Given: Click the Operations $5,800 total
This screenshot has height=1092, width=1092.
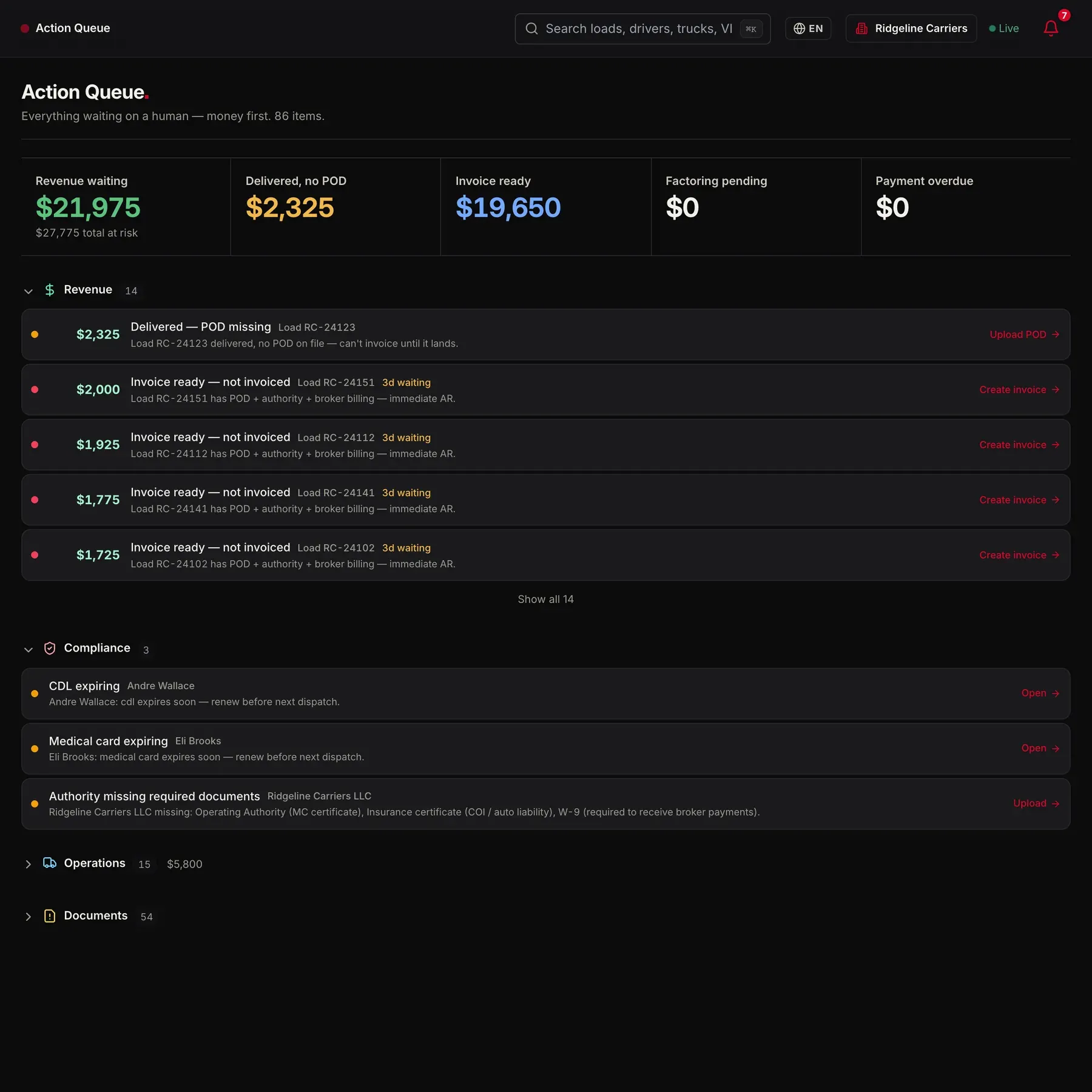Looking at the screenshot, I should click(x=184, y=864).
